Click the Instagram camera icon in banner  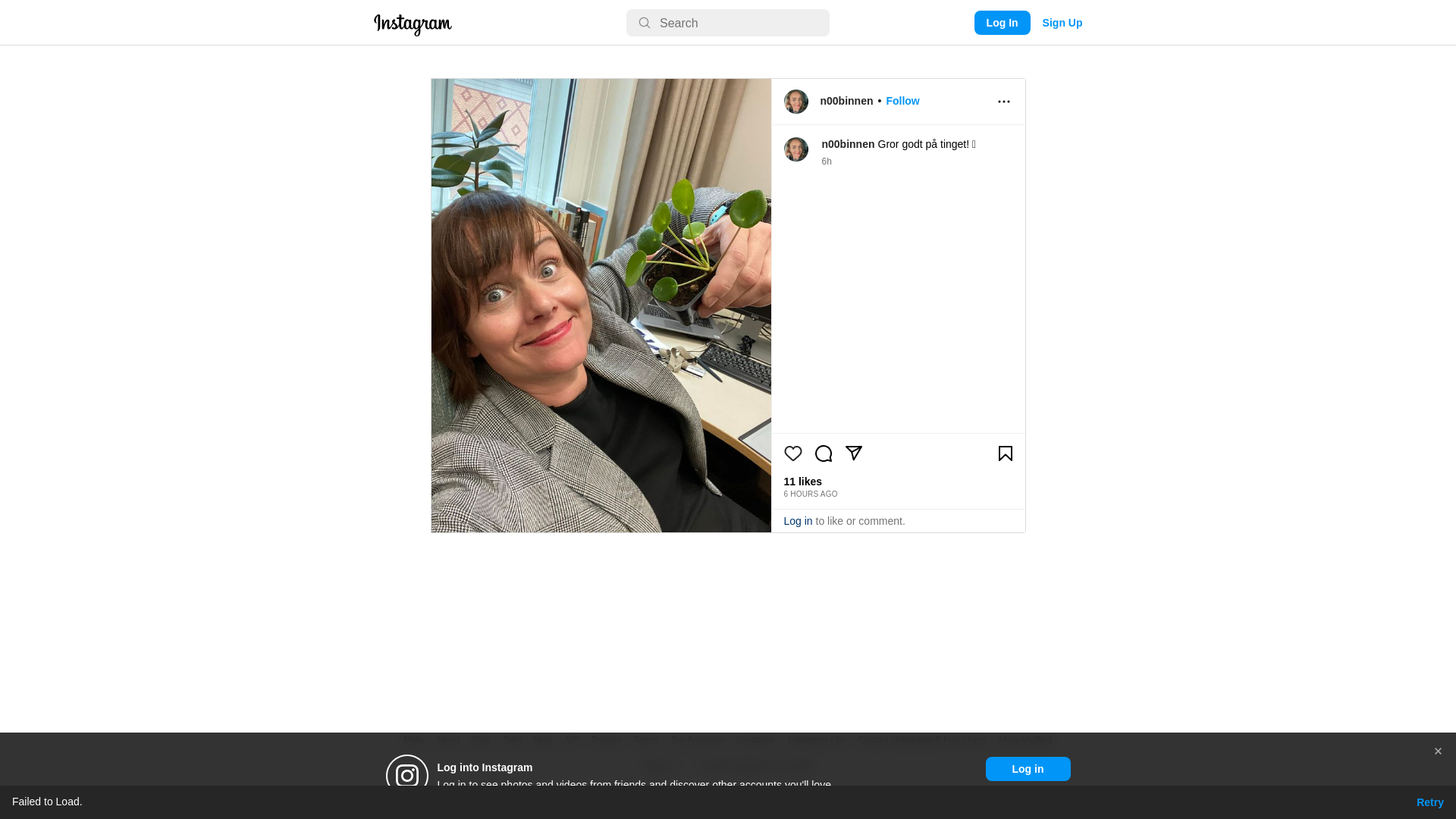click(x=407, y=775)
